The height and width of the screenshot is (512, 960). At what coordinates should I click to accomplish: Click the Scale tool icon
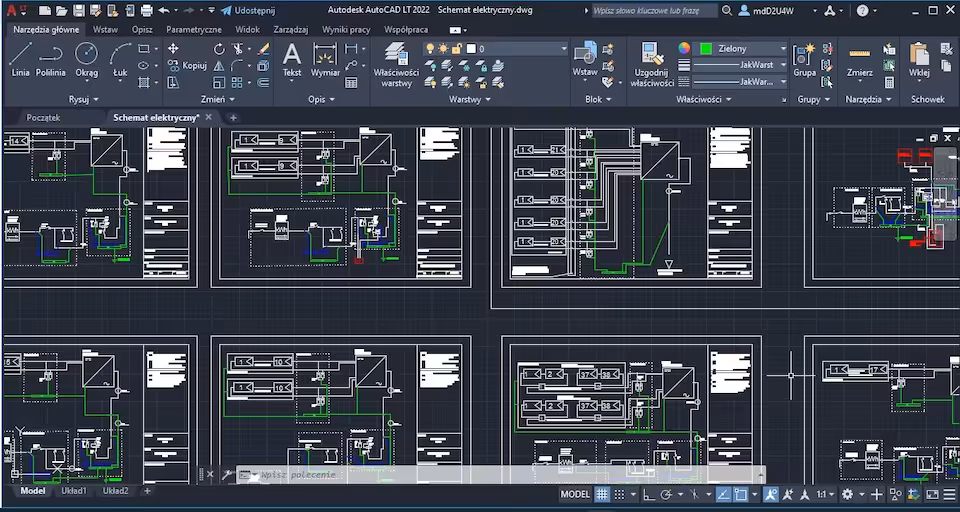point(219,82)
